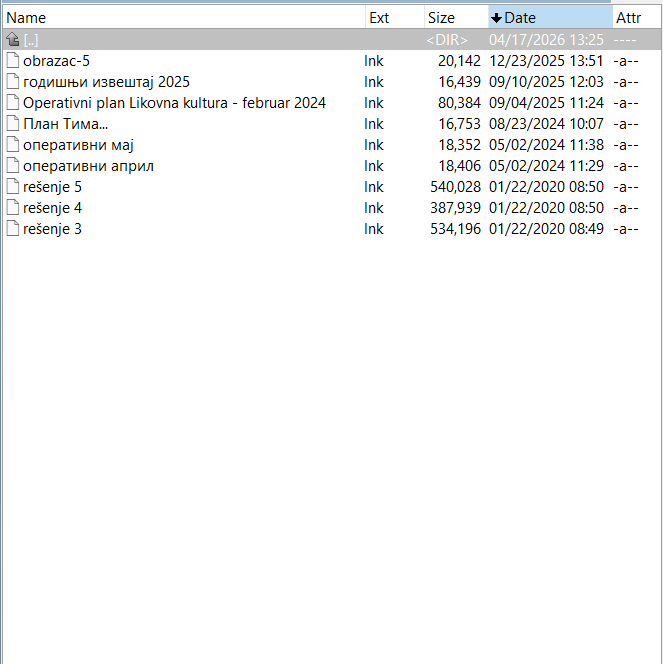Click the Operativni plan Likovna kultura file icon
663x664 pixels.
point(13,103)
